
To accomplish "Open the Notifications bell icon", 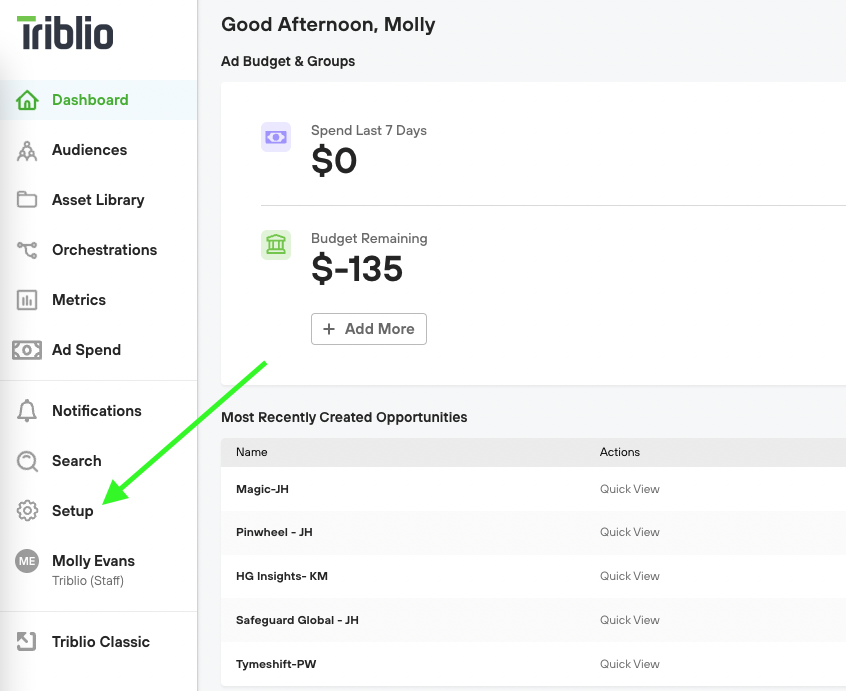I will point(28,411).
